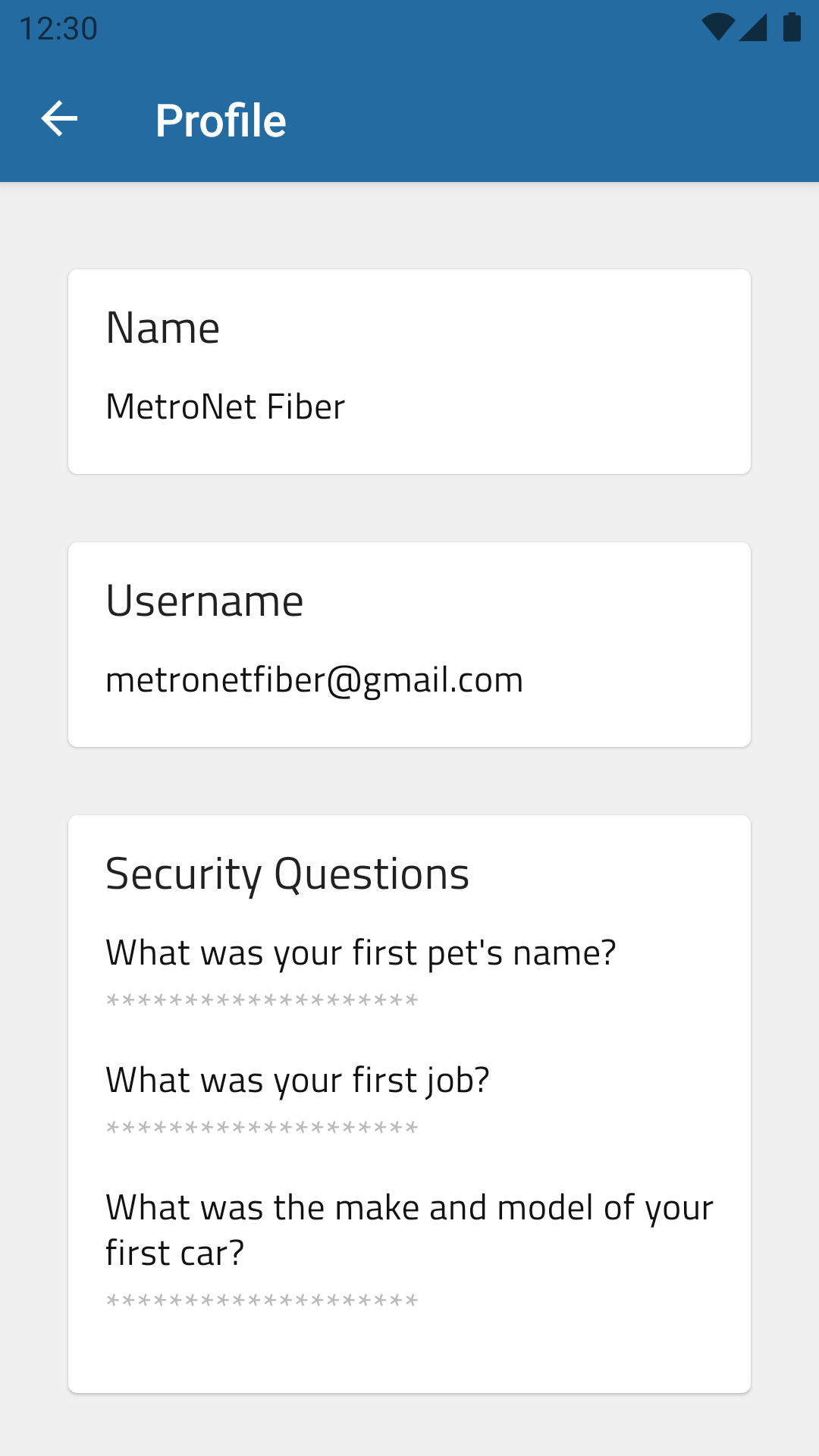Tap the battery status icon
819x1456 pixels.
tap(792, 27)
